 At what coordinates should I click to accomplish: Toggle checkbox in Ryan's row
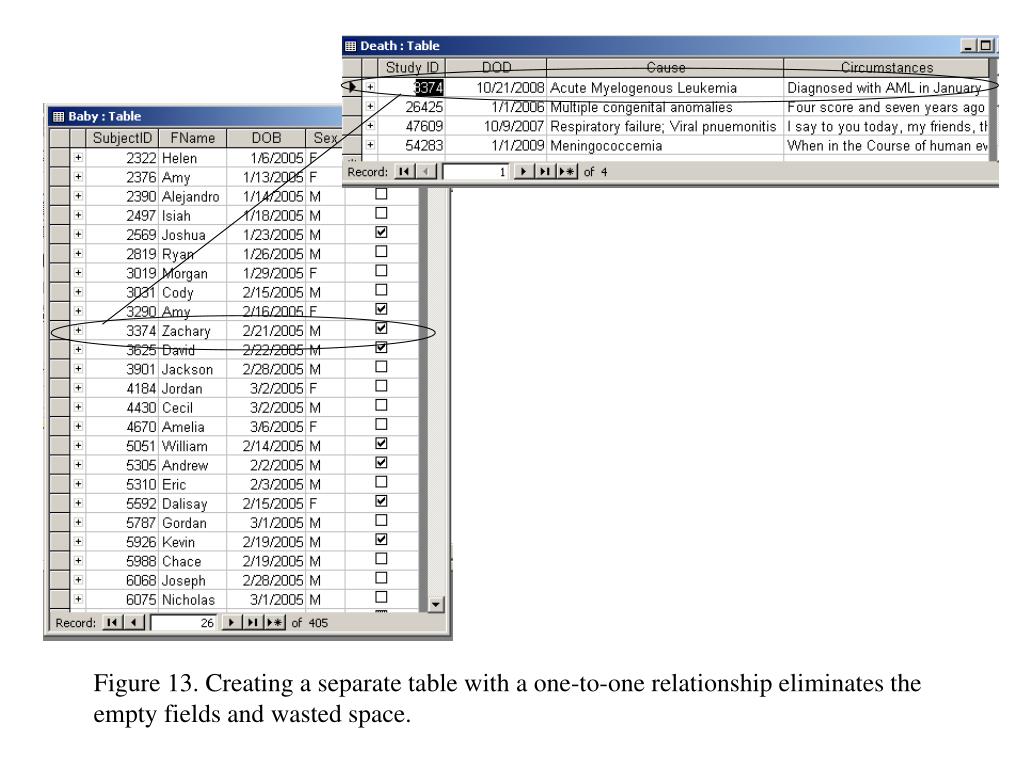click(381, 251)
